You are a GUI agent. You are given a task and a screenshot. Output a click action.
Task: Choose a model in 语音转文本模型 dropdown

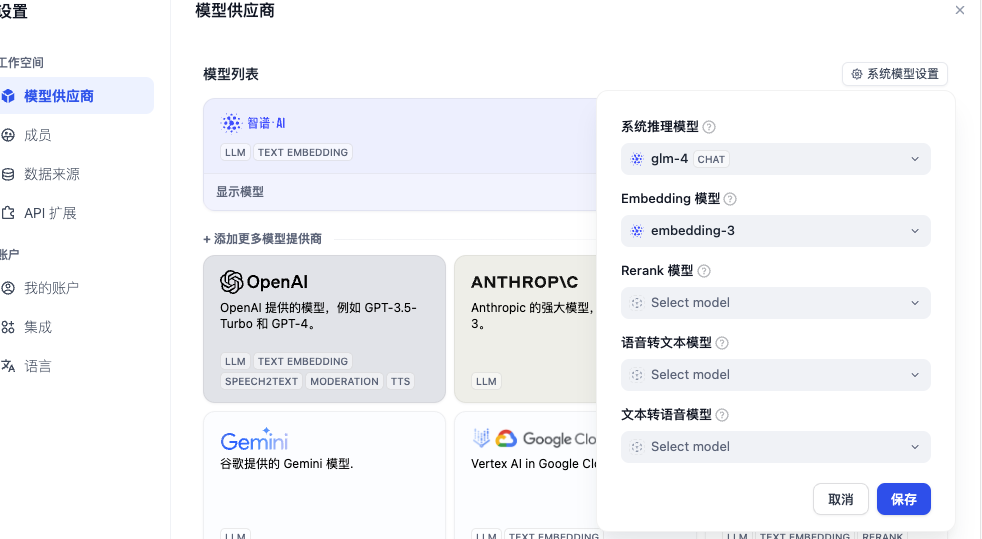(775, 375)
